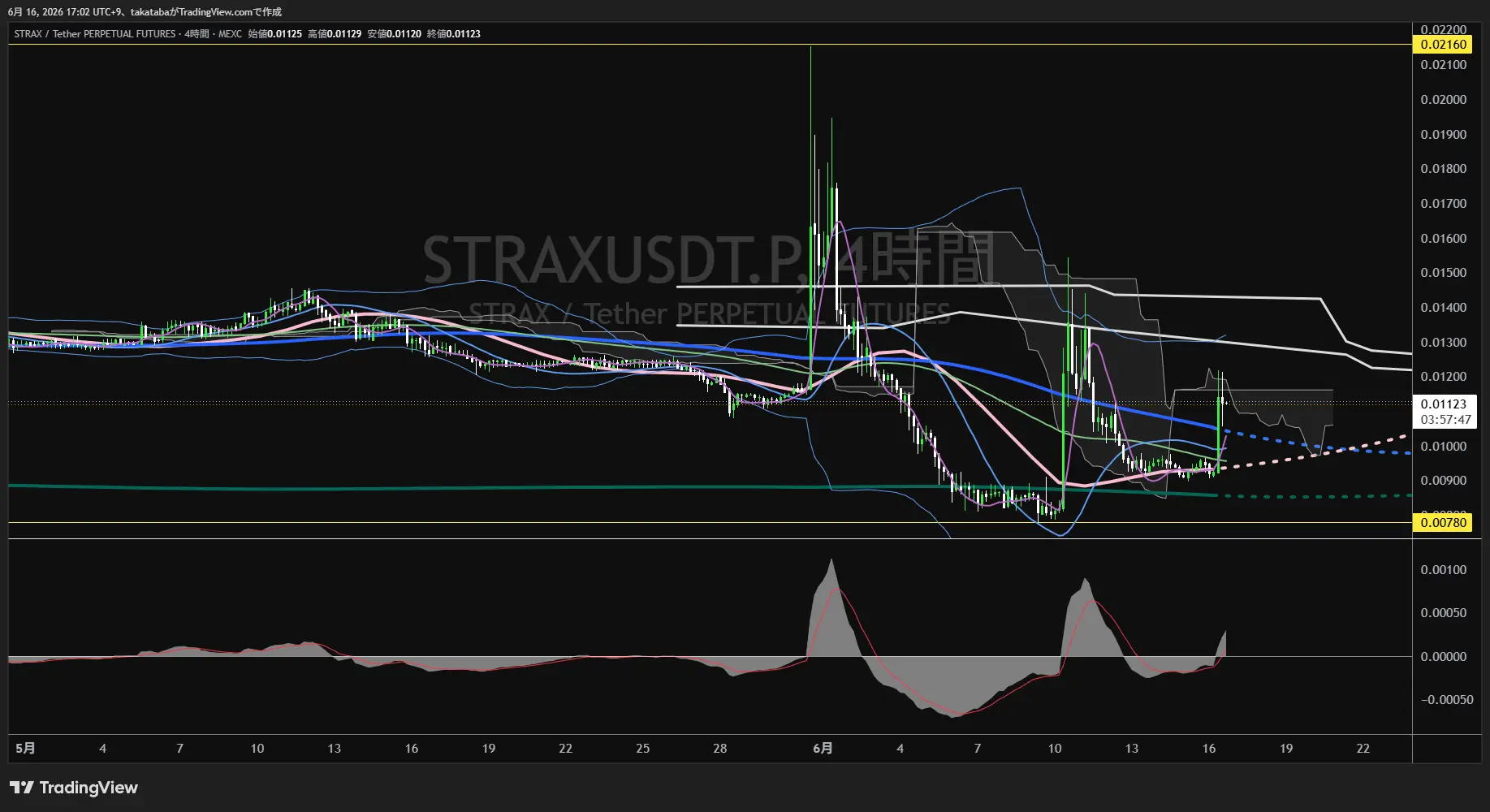1490x812 pixels.
Task: Click the 0.01800 price axis label
Action: coord(1444,169)
